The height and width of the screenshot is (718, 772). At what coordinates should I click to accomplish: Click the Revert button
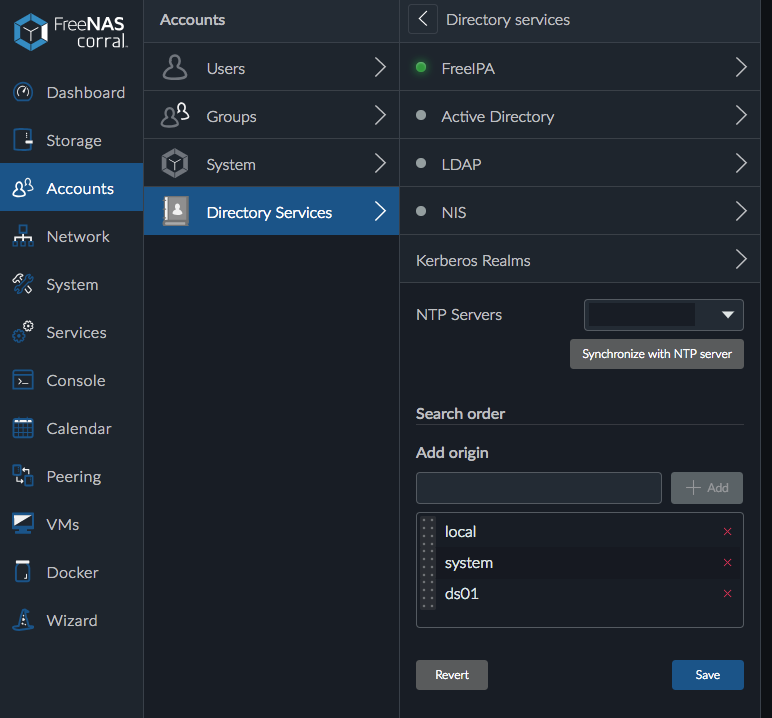coord(451,675)
